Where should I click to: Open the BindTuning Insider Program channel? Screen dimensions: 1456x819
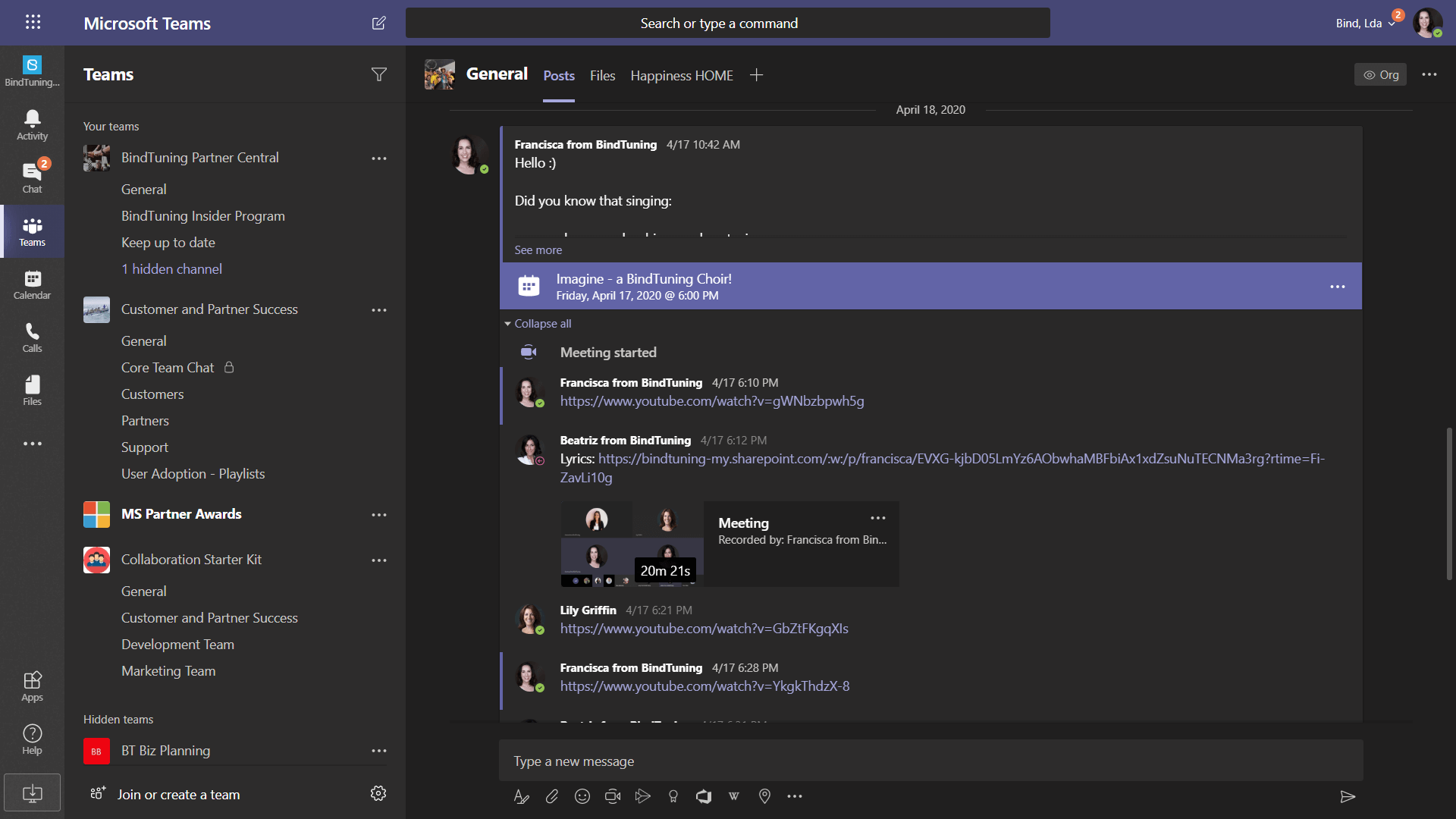[x=202, y=216]
